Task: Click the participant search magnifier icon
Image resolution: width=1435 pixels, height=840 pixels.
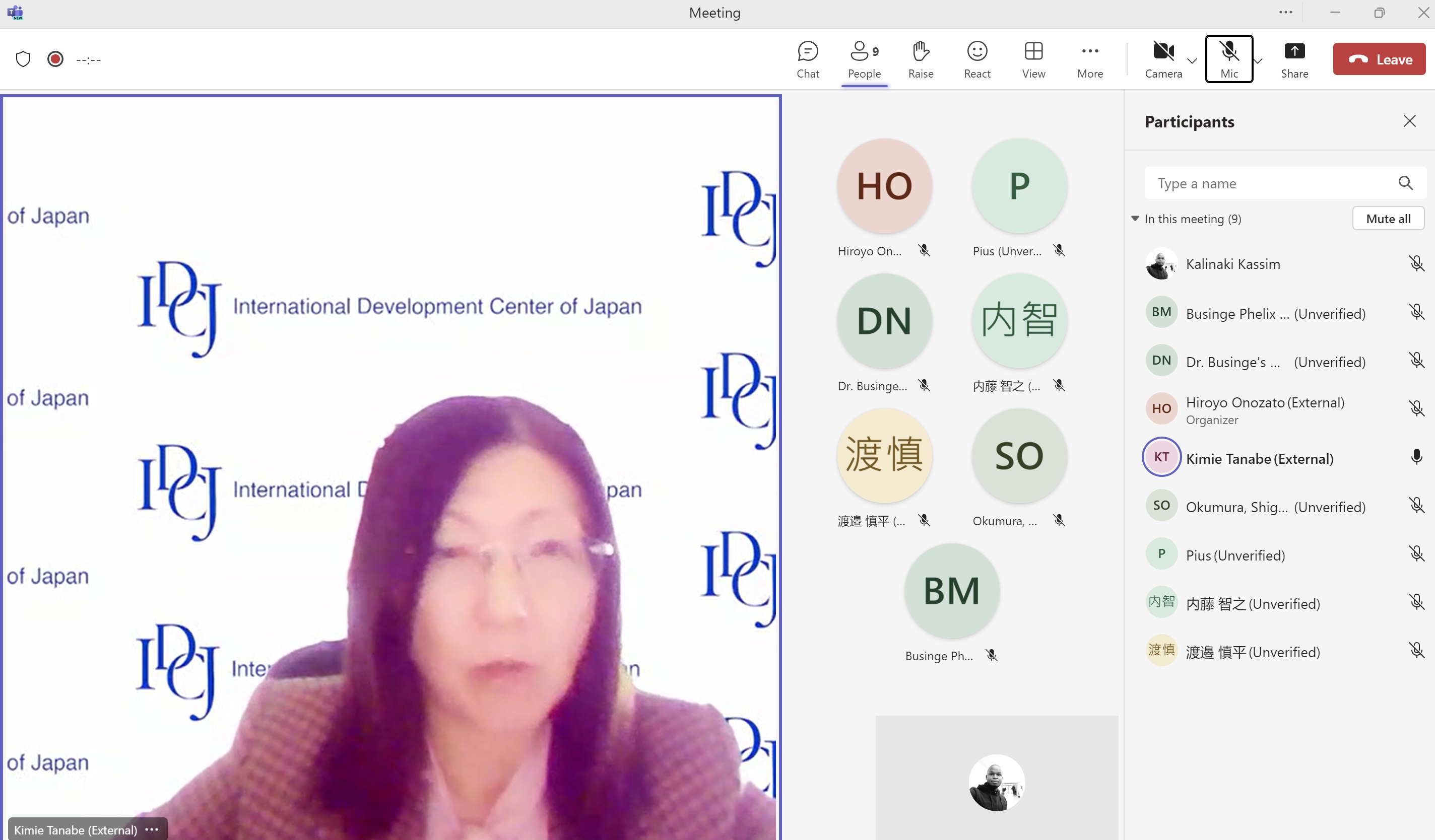Action: coord(1405,183)
